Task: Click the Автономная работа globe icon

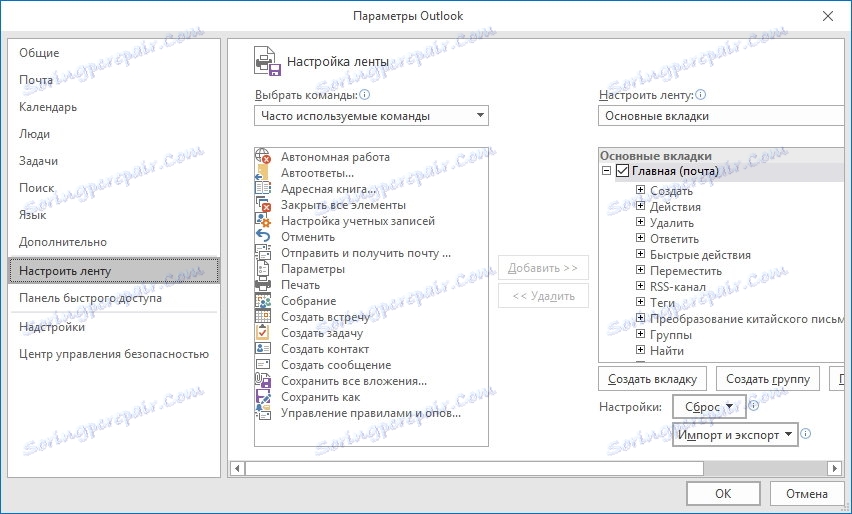Action: coord(263,156)
